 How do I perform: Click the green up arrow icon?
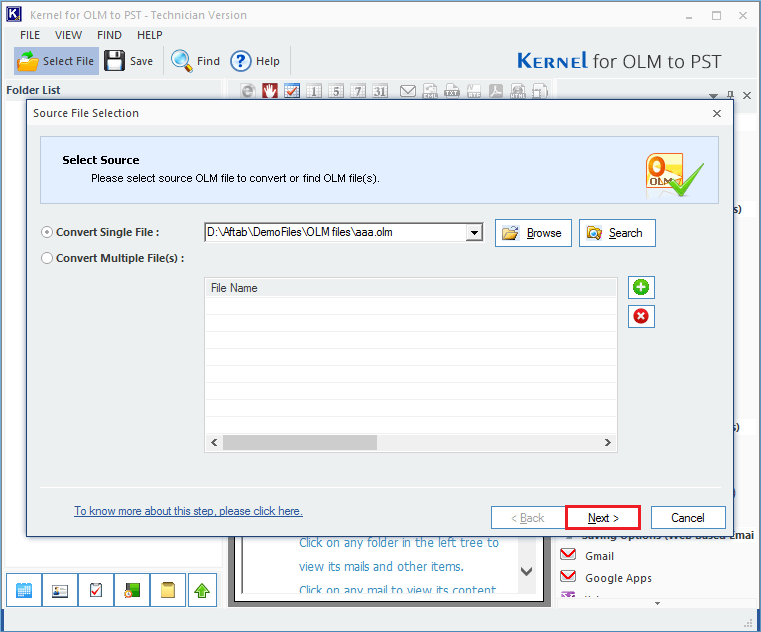(x=202, y=590)
